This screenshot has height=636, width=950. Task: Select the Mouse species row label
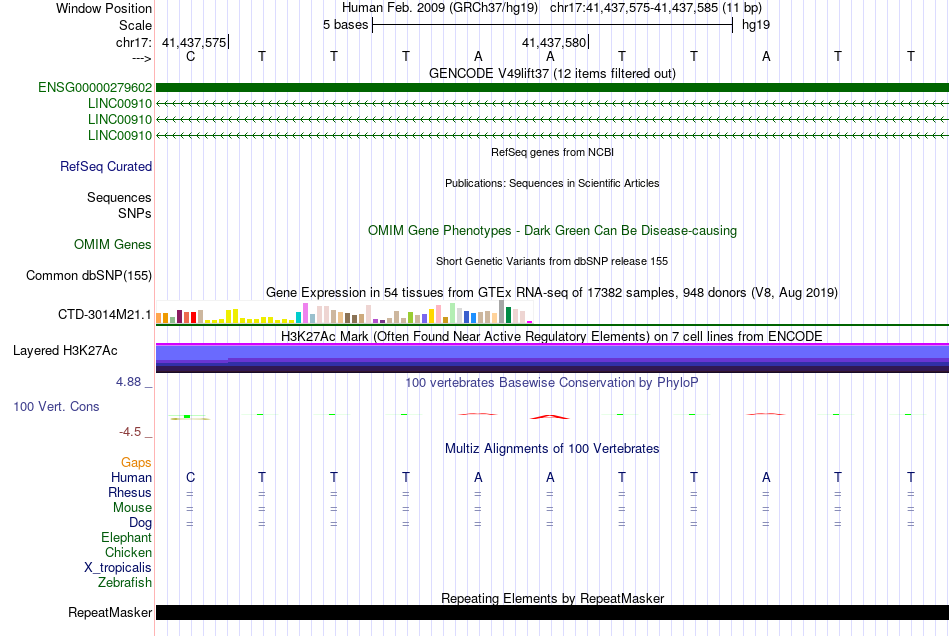(x=132, y=508)
